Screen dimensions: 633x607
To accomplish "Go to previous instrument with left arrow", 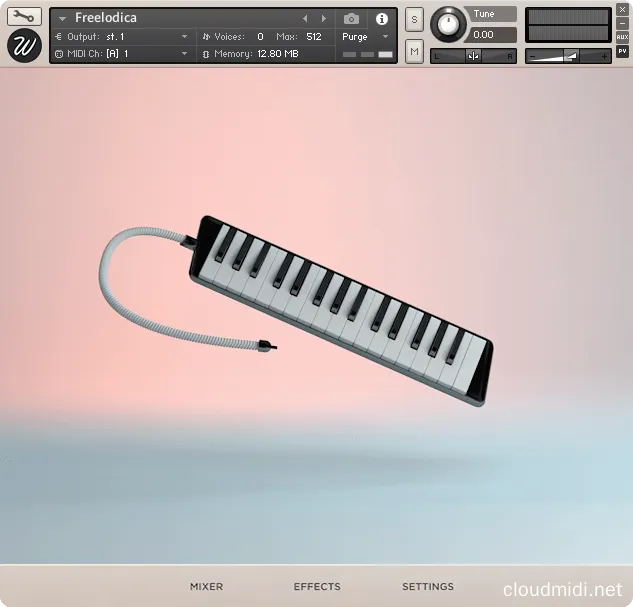I will click(x=306, y=19).
